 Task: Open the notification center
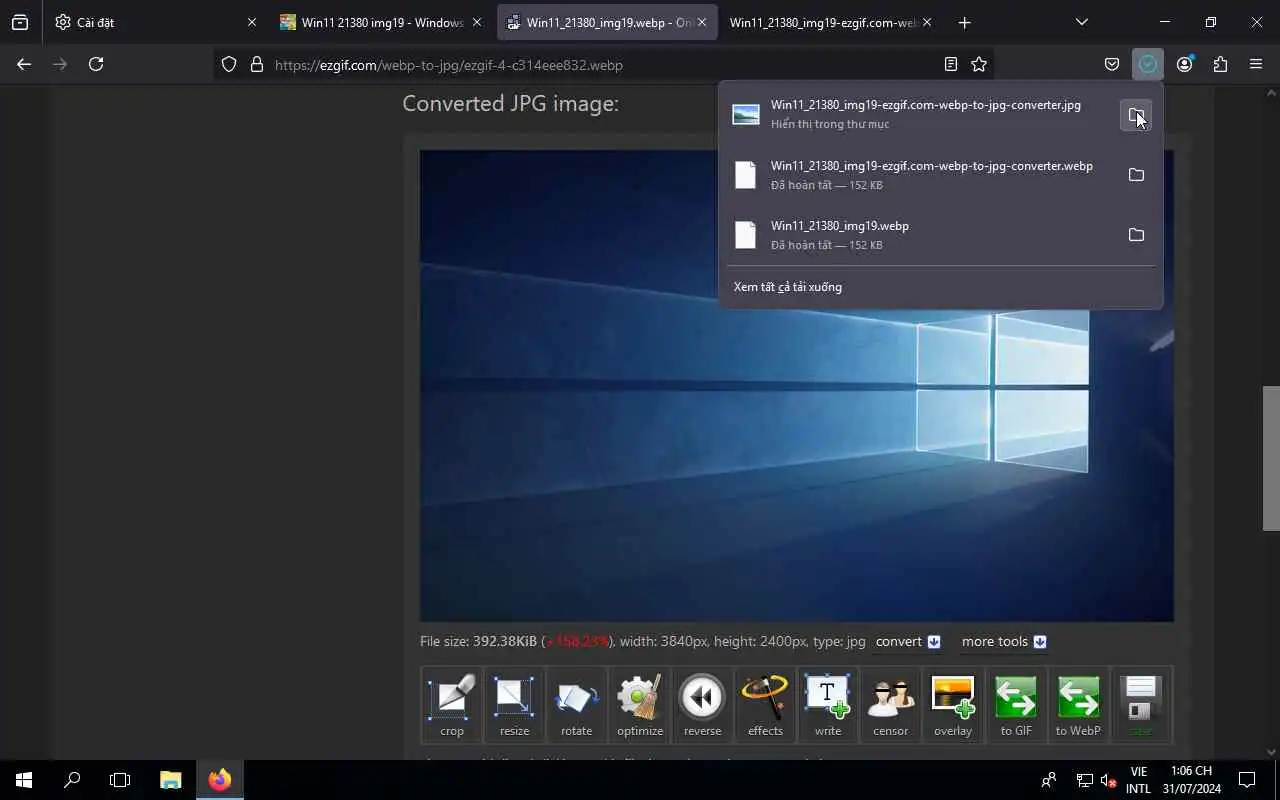coord(1247,780)
